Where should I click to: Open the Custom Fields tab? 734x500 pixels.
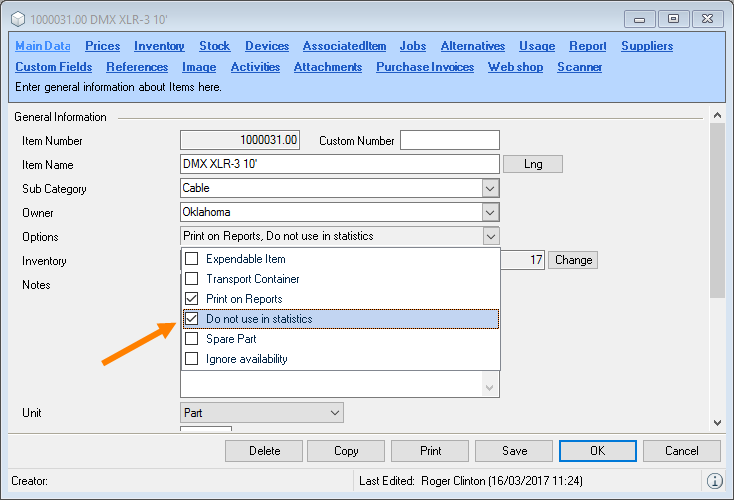(54, 67)
